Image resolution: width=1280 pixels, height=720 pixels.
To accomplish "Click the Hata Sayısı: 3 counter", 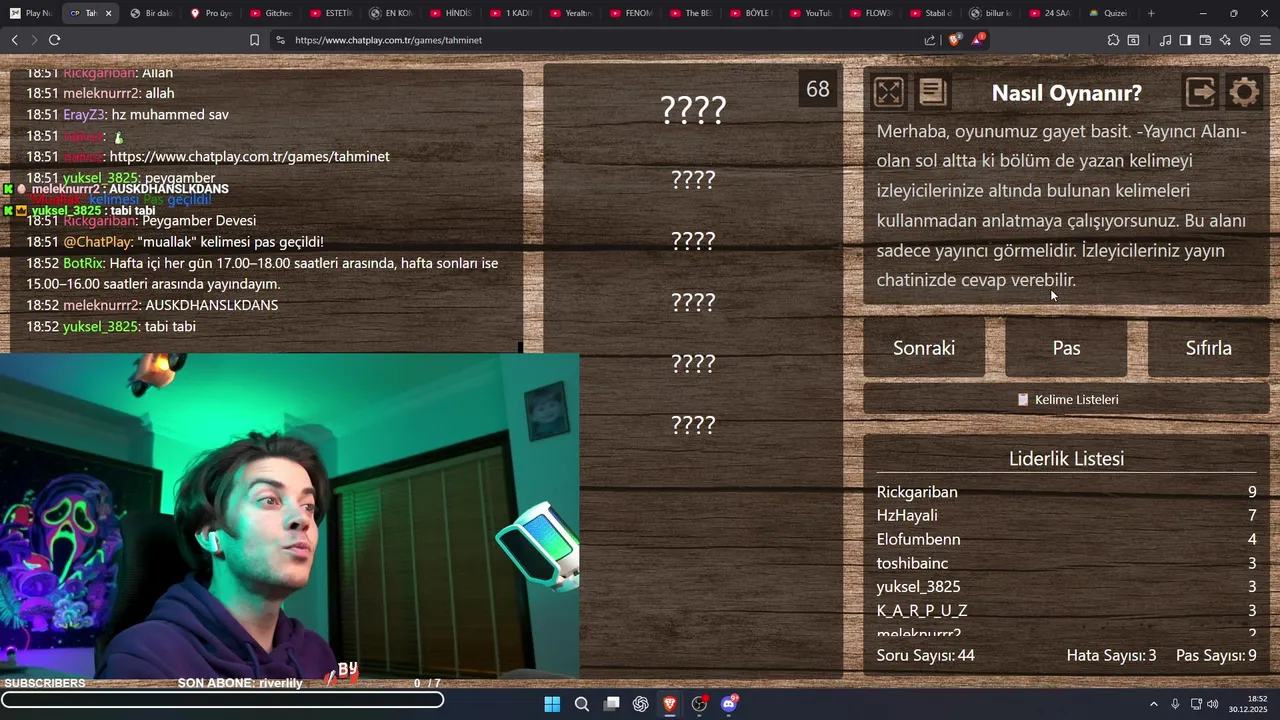I will 1111,656.
